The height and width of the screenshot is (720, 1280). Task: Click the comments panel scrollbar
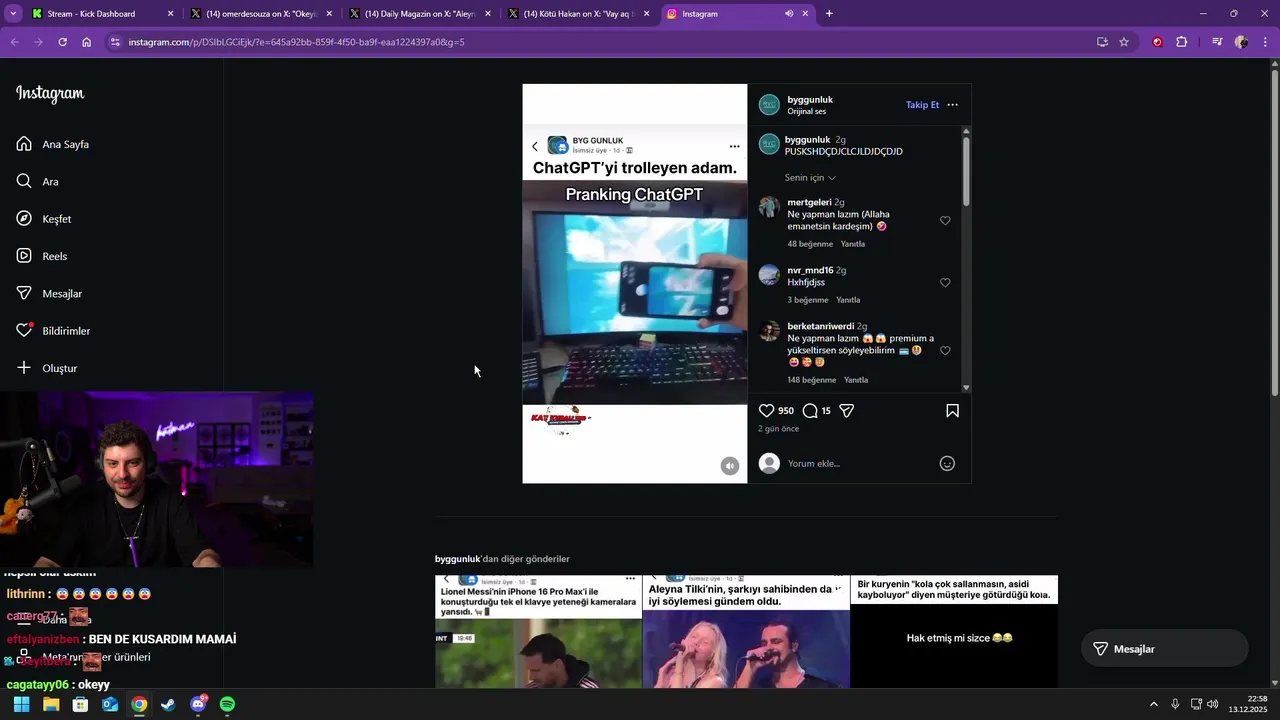[966, 170]
